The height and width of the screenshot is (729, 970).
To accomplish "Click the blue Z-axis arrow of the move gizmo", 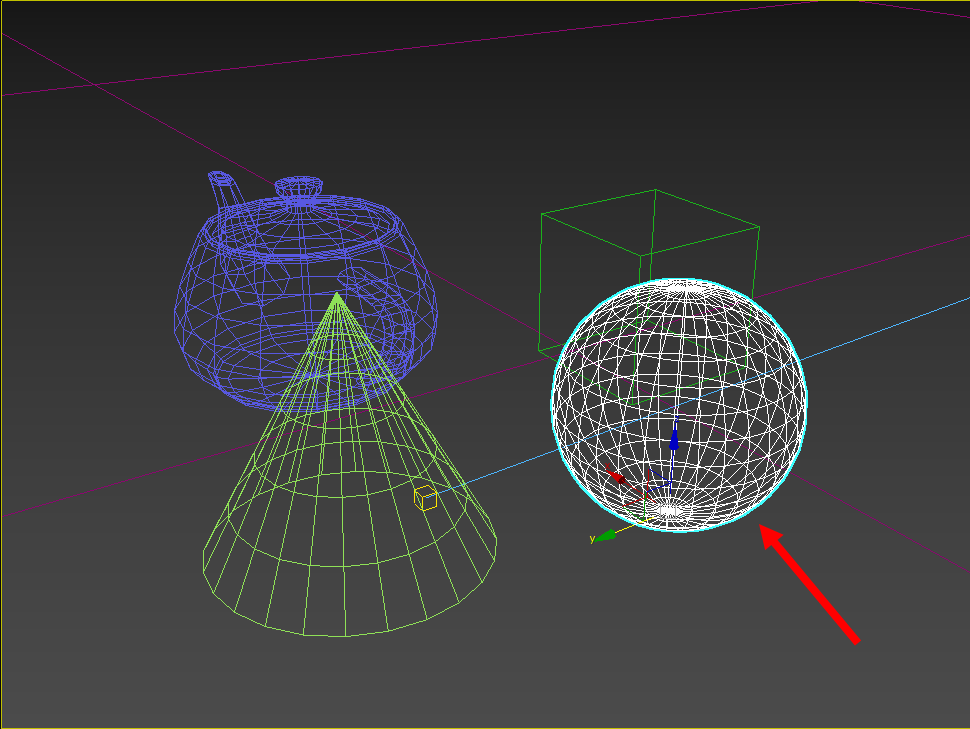I will (674, 437).
